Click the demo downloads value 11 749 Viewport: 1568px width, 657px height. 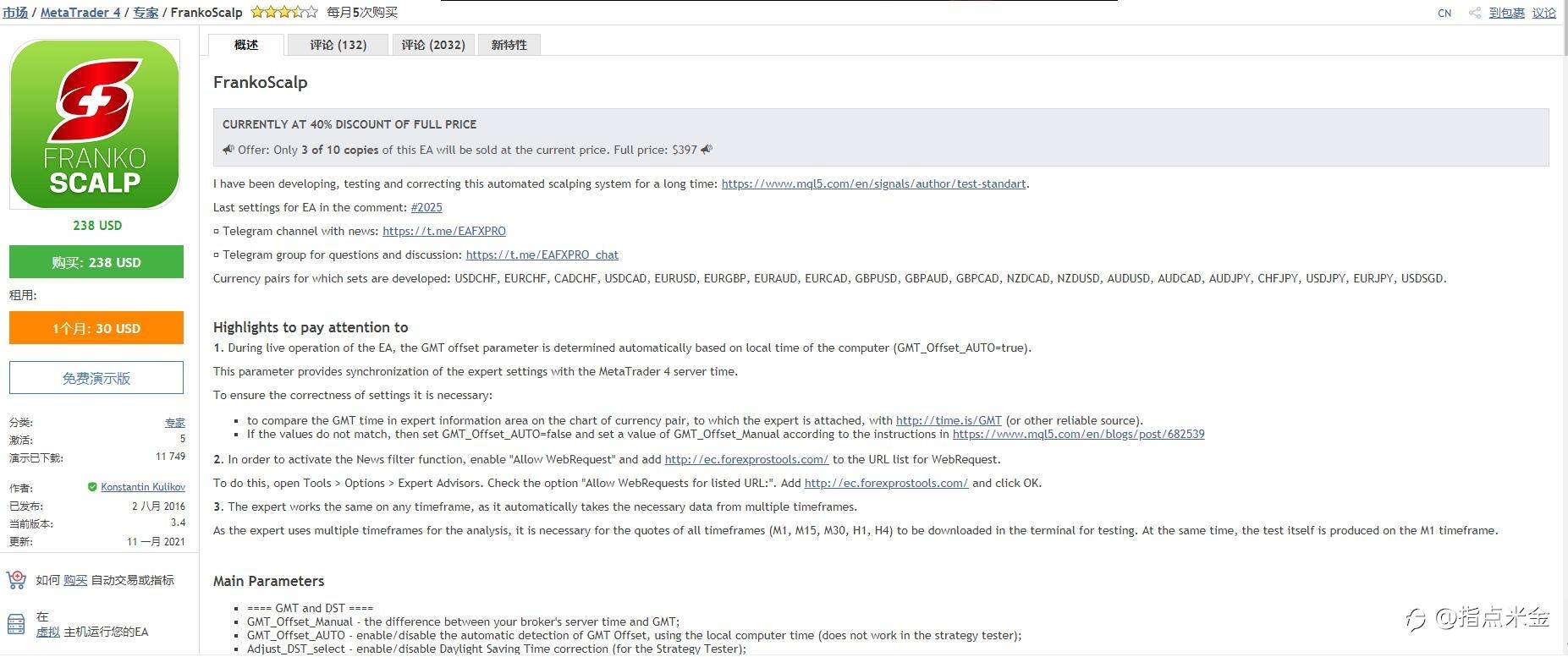[x=170, y=457]
